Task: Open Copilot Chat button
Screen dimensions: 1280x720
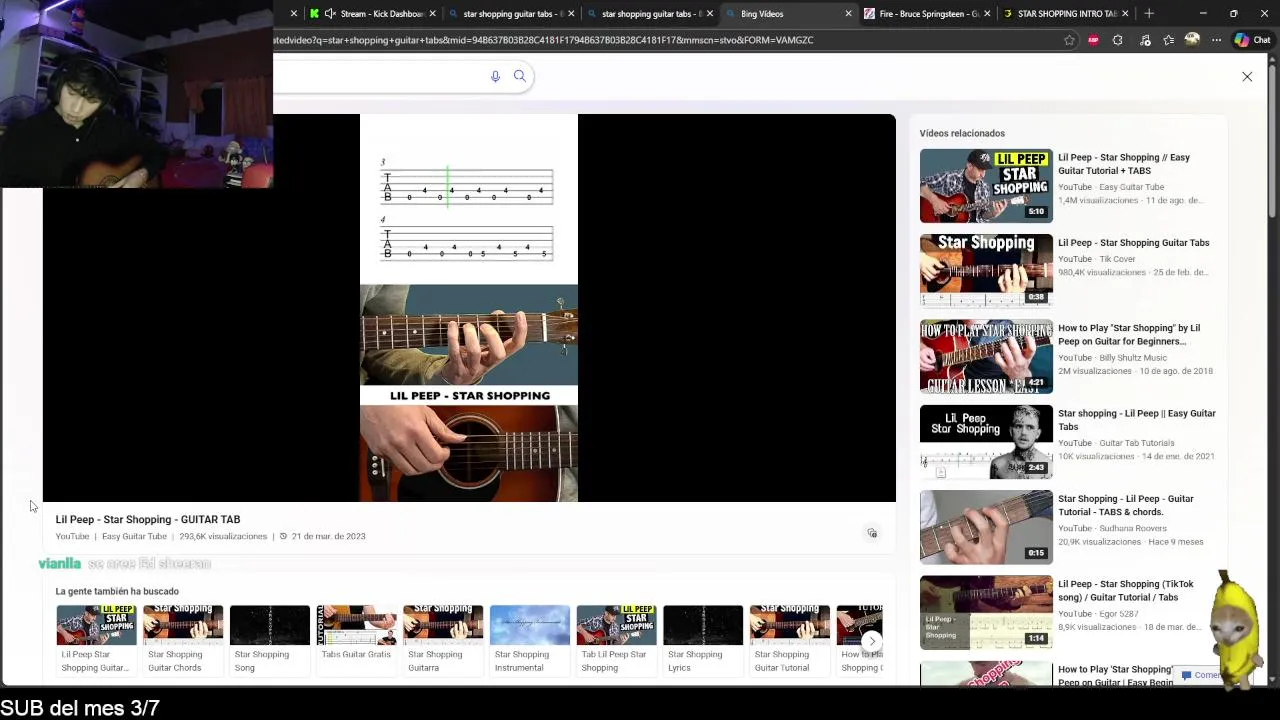Action: coord(1252,40)
